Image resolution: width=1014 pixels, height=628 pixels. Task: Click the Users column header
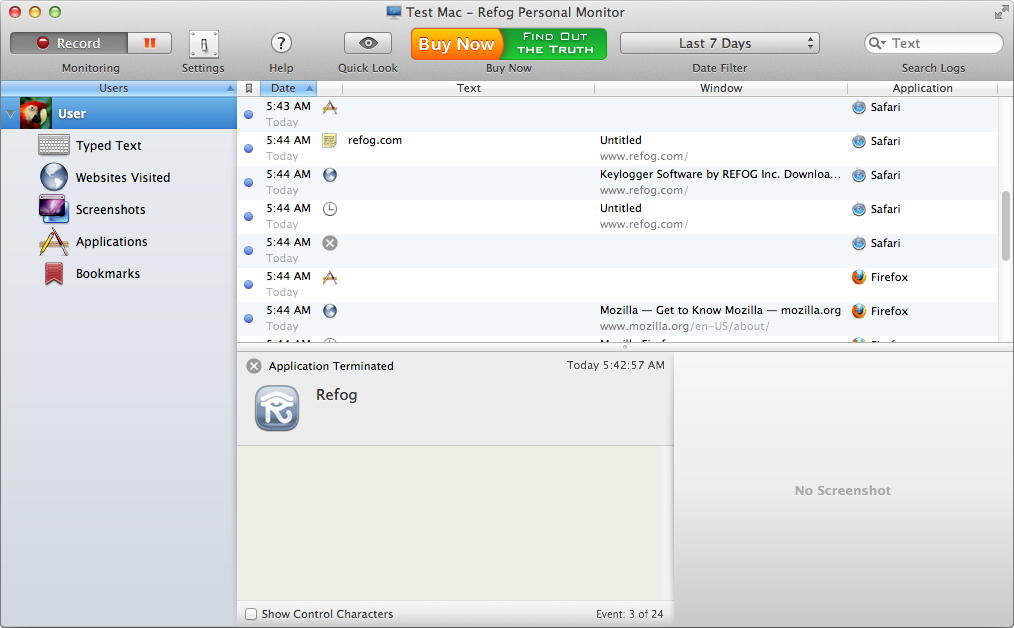118,88
